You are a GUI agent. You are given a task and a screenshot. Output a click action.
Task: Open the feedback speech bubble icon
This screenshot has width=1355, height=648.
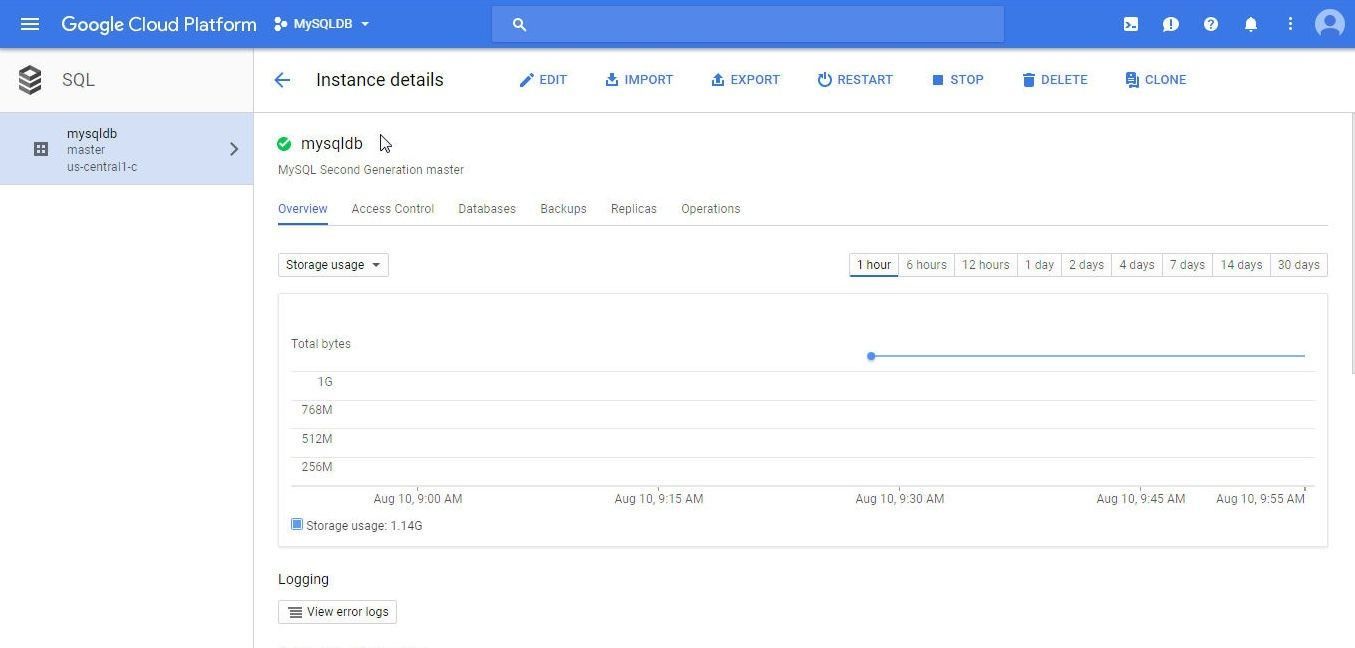pos(1171,24)
